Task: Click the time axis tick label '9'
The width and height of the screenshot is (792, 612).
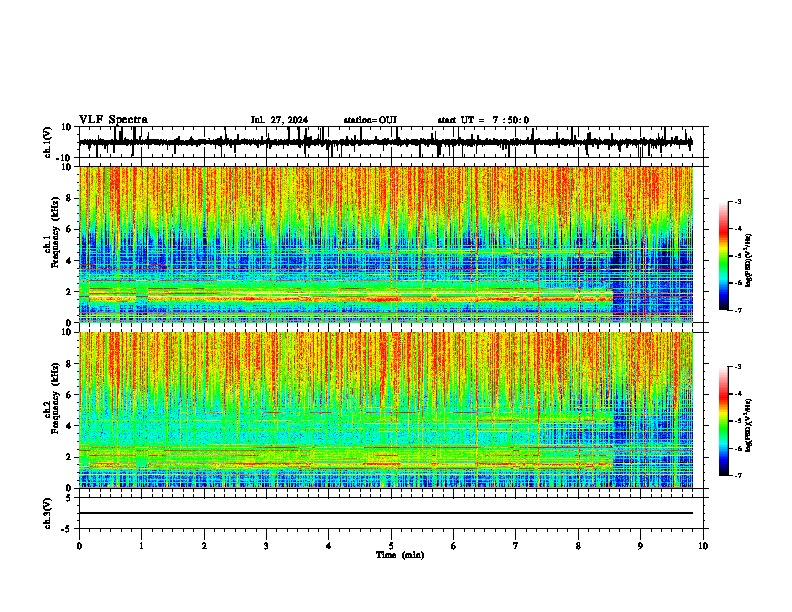Action: [x=640, y=546]
